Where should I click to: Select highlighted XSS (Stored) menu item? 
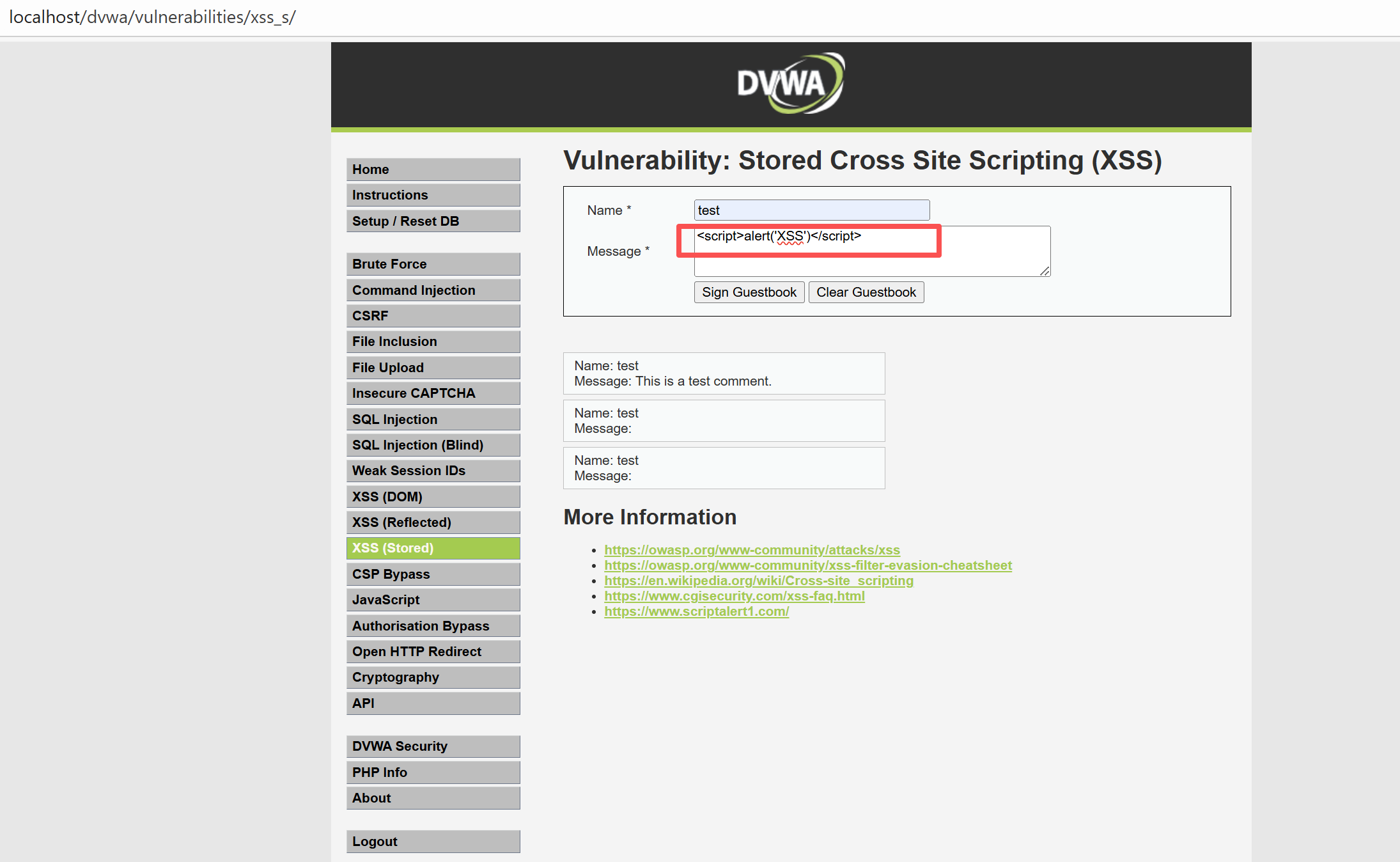(x=433, y=548)
